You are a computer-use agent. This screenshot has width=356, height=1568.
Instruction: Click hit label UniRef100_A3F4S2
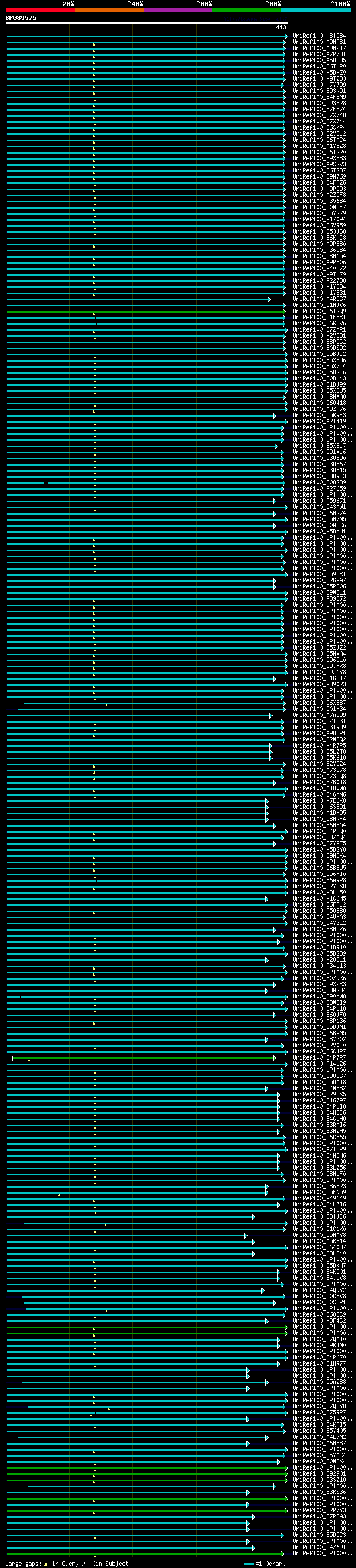click(319, 1320)
